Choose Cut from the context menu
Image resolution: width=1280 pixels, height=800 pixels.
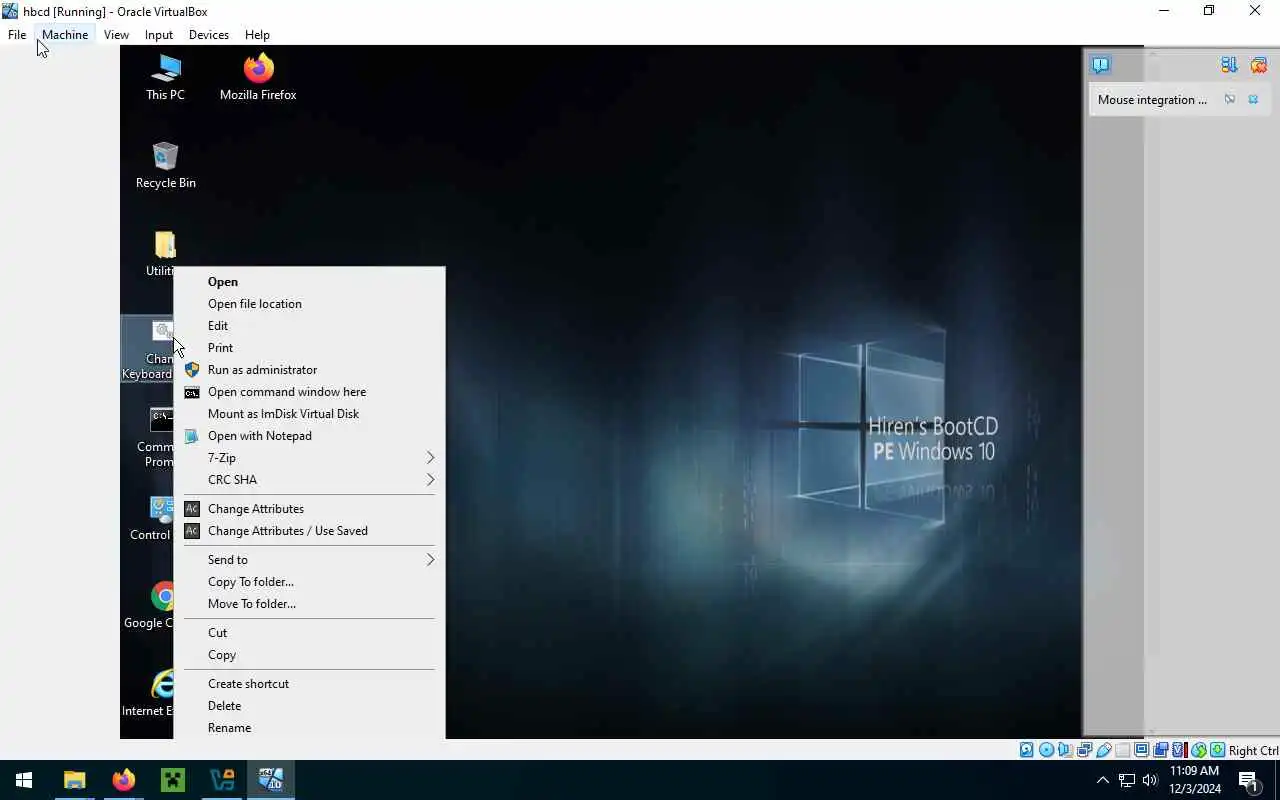coord(309,633)
